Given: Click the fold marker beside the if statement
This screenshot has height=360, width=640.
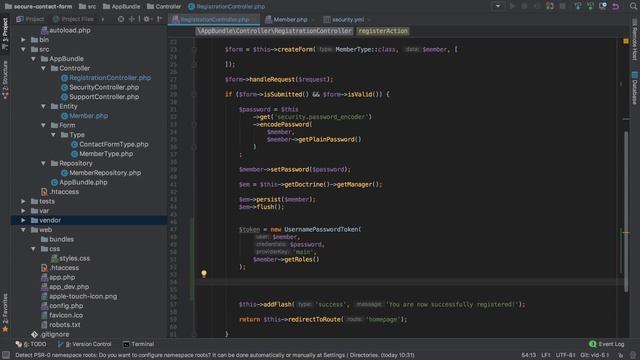Looking at the screenshot, I should [194, 94].
